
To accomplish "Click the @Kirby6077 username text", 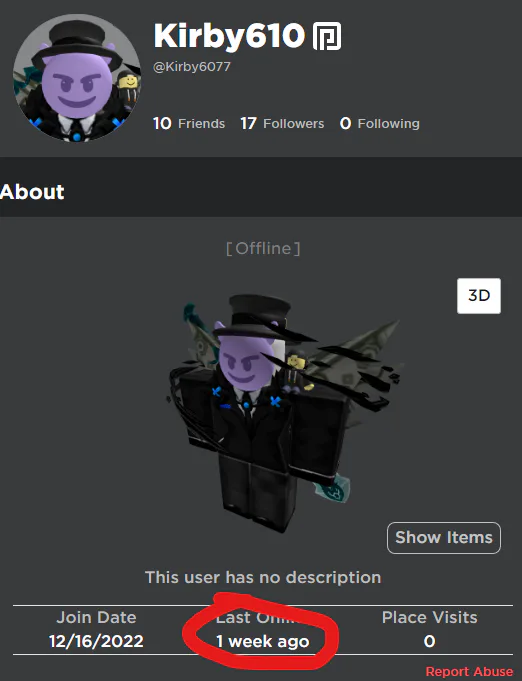I will [x=192, y=67].
